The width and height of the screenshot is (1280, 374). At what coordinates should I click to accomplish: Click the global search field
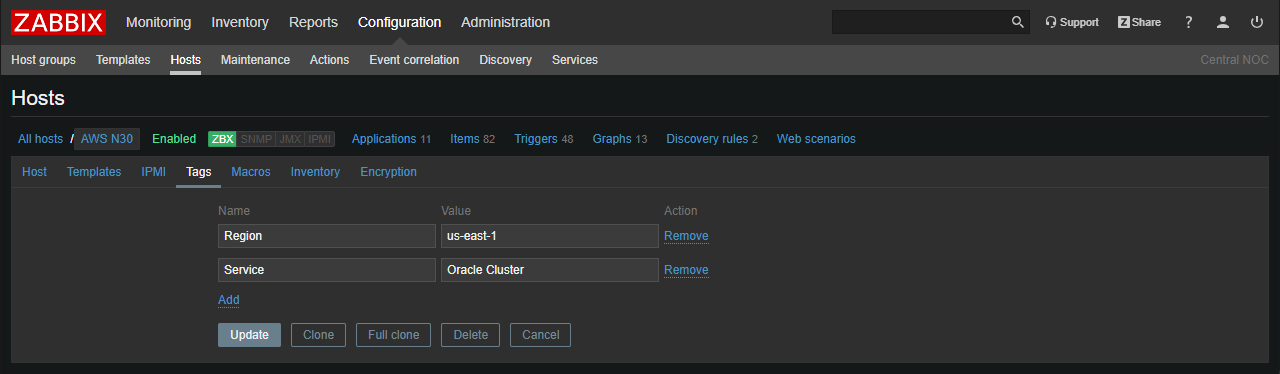919,22
